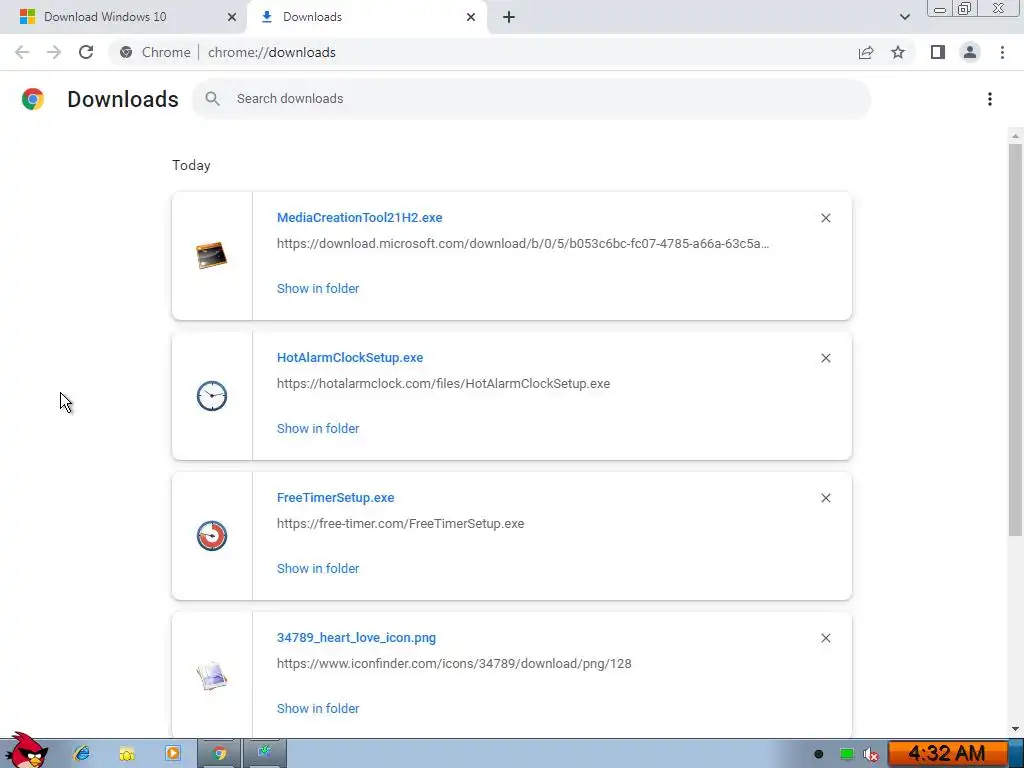Viewport: 1024px width, 768px height.
Task: Click the Today date heading
Action: (191, 165)
